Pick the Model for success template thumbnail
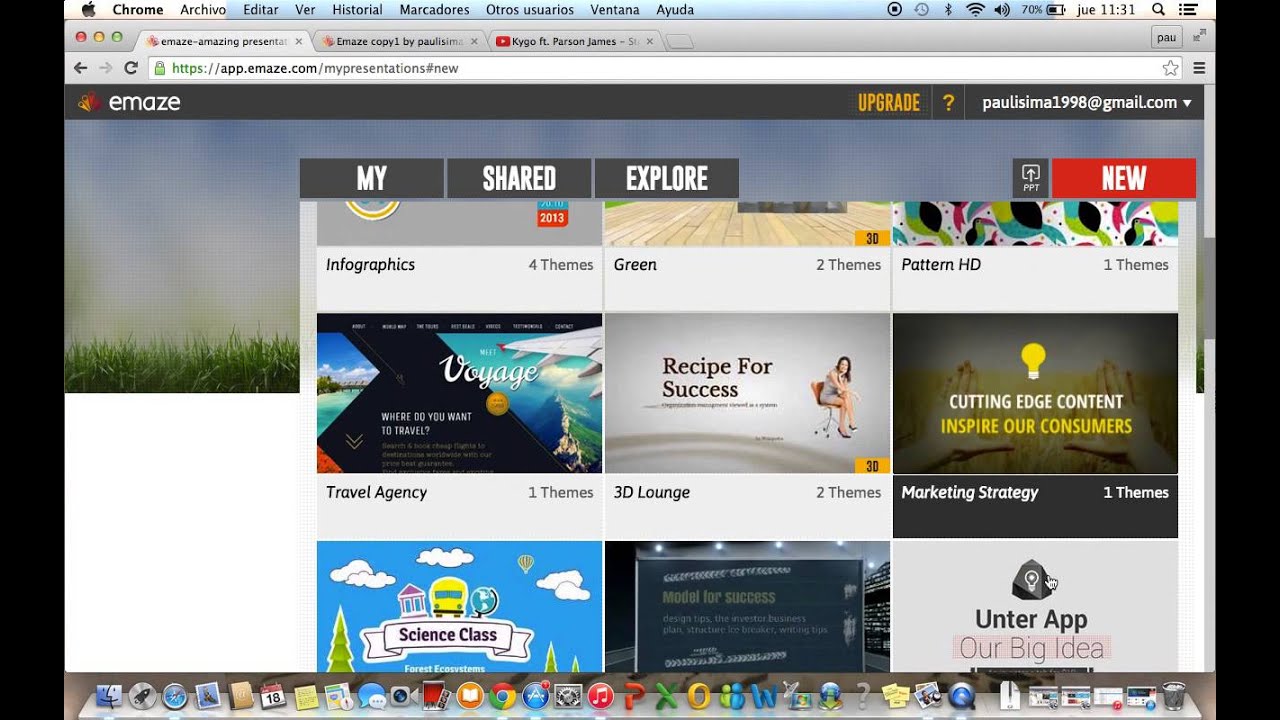1280x720 pixels. pyautogui.click(x=747, y=606)
